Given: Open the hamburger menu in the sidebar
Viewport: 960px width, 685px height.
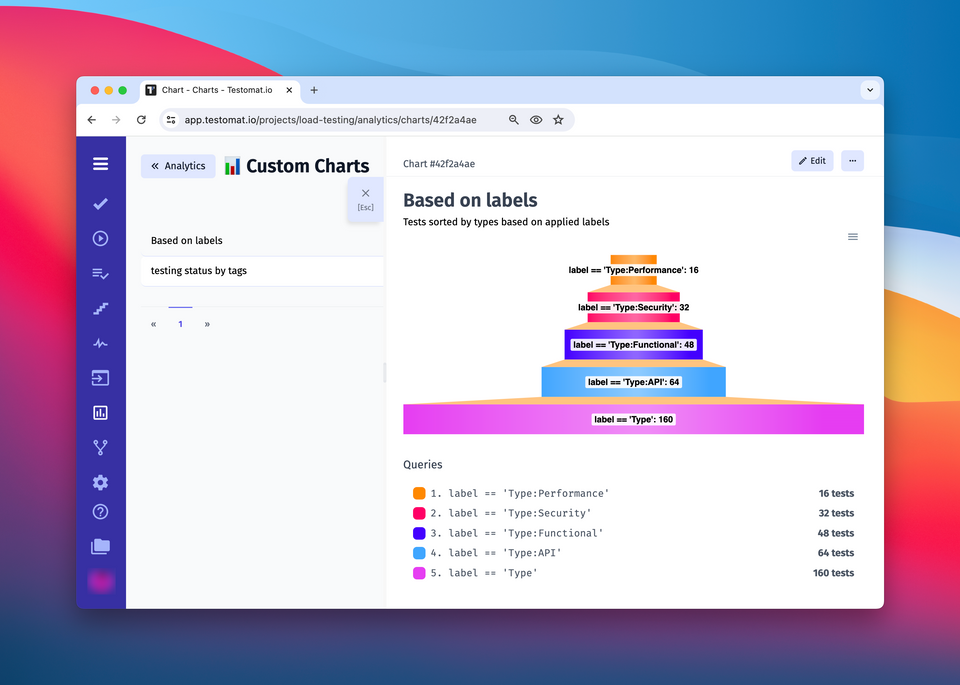Looking at the screenshot, I should (x=100, y=164).
